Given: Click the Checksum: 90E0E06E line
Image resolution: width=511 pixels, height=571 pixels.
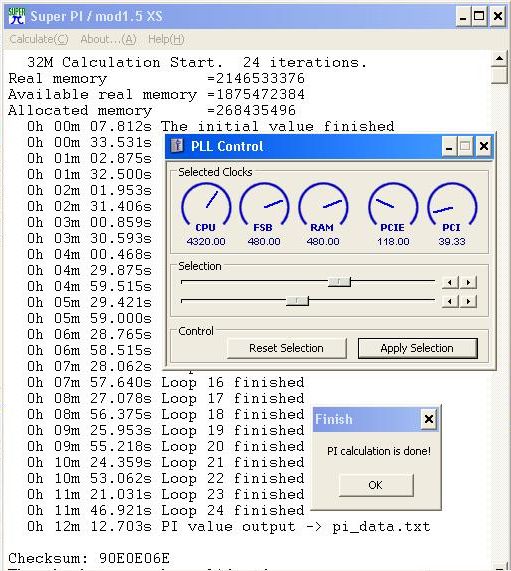Looking at the screenshot, I should tap(89, 558).
